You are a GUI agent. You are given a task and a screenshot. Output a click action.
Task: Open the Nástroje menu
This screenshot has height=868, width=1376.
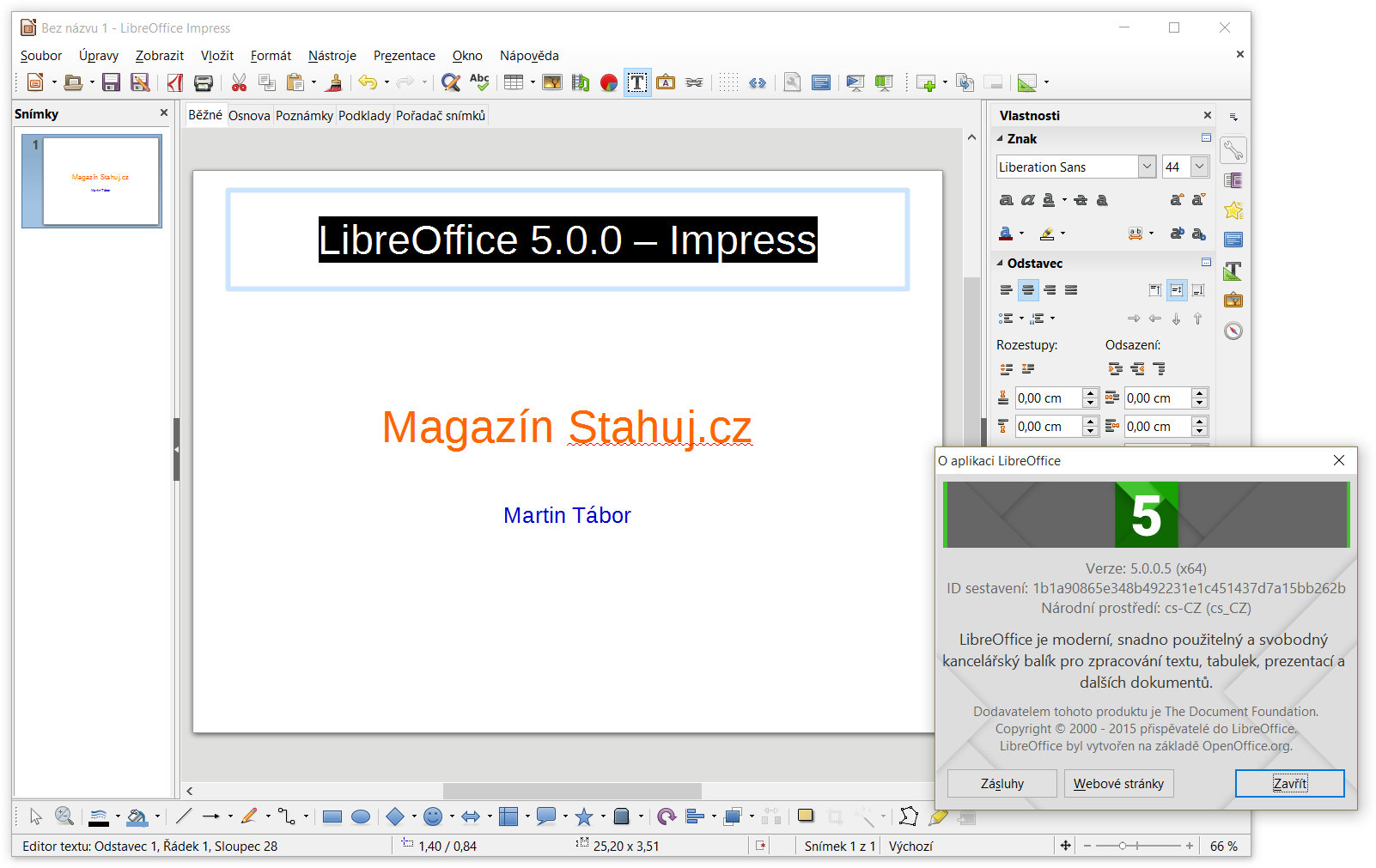tap(332, 55)
